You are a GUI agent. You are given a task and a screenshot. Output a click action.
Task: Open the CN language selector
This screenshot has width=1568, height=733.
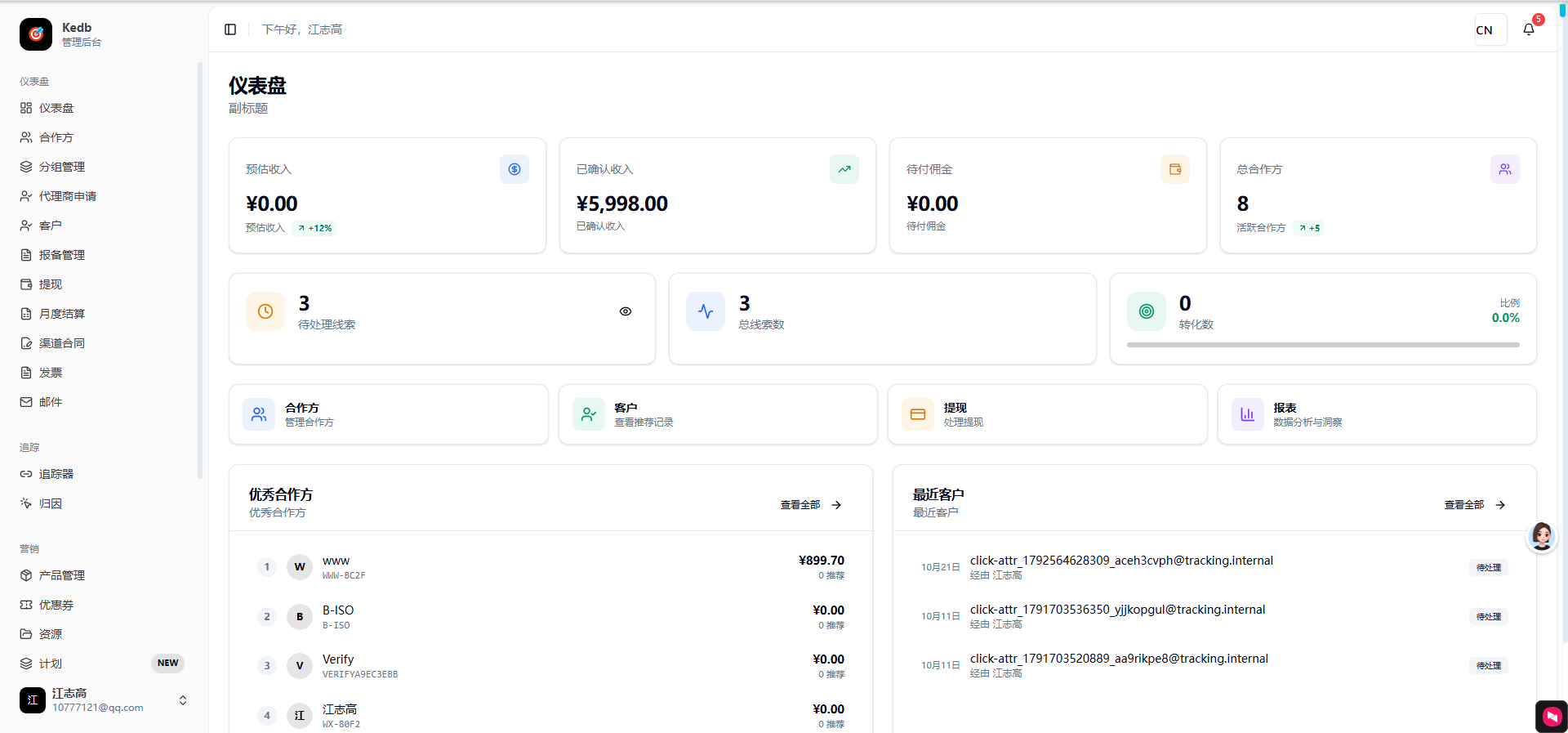(x=1490, y=30)
